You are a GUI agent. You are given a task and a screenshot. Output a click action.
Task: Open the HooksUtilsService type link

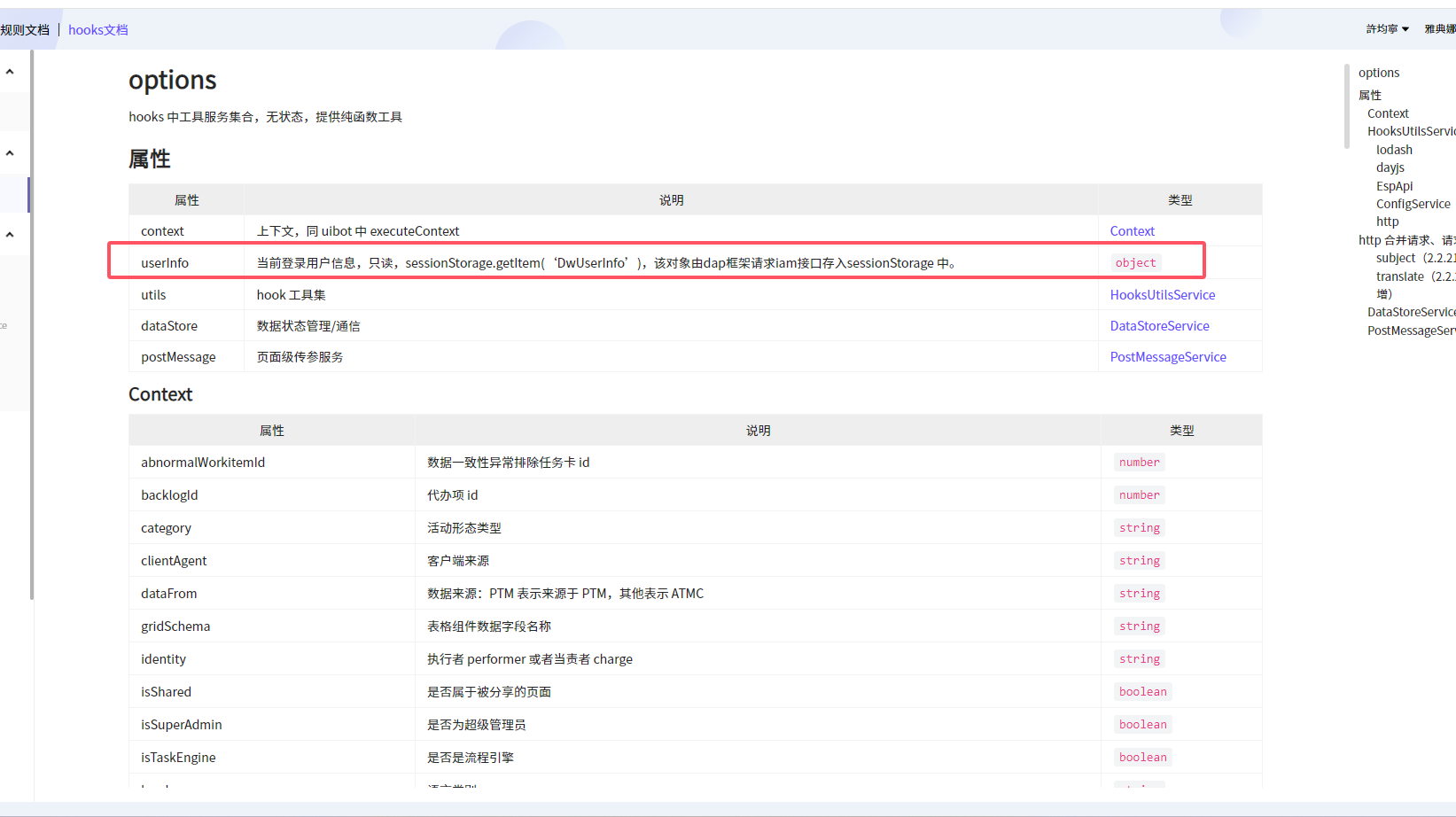tap(1162, 295)
